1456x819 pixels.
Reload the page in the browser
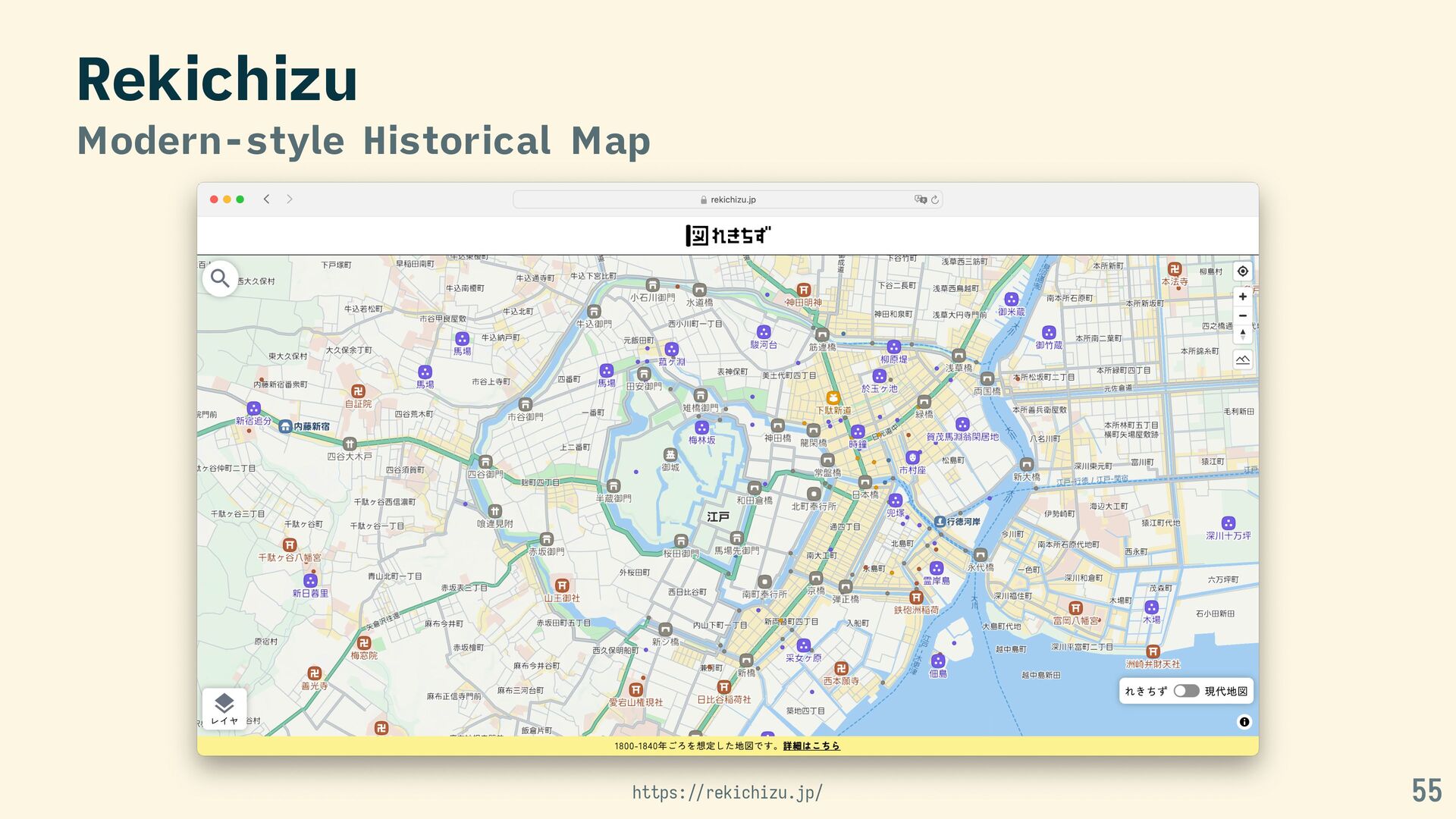click(x=935, y=199)
